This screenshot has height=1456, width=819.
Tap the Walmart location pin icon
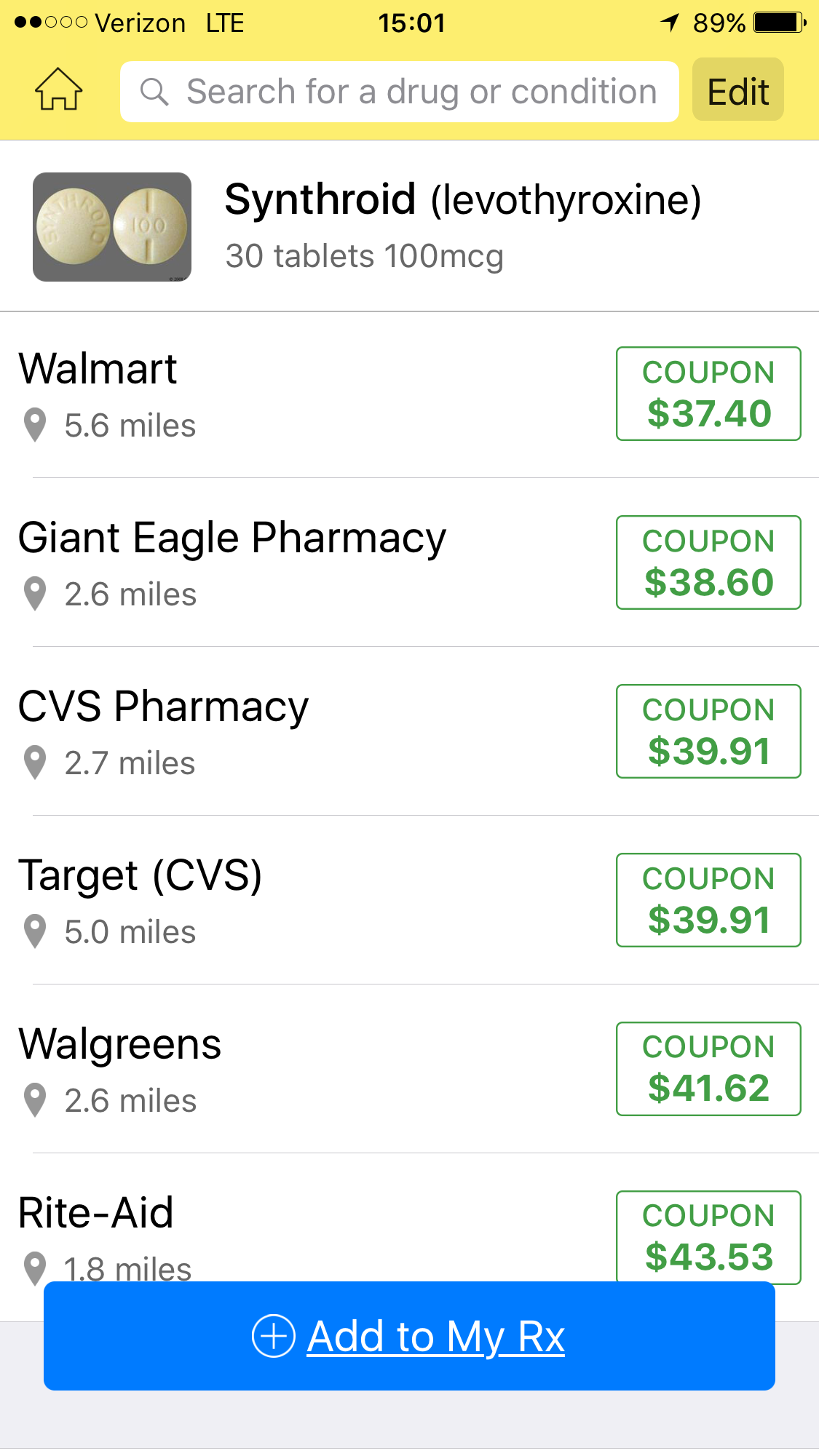[x=35, y=425]
